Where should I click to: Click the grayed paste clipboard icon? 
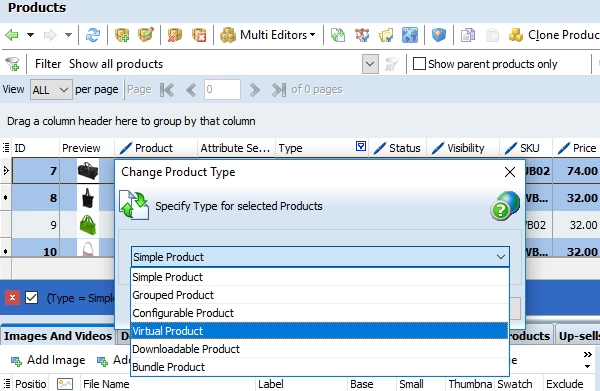(492, 35)
